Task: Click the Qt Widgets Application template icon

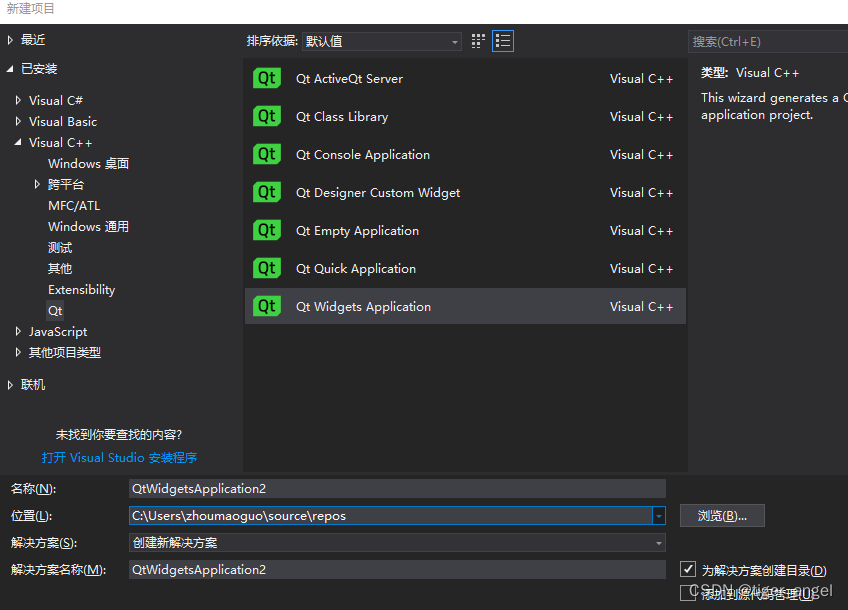Action: 267,307
